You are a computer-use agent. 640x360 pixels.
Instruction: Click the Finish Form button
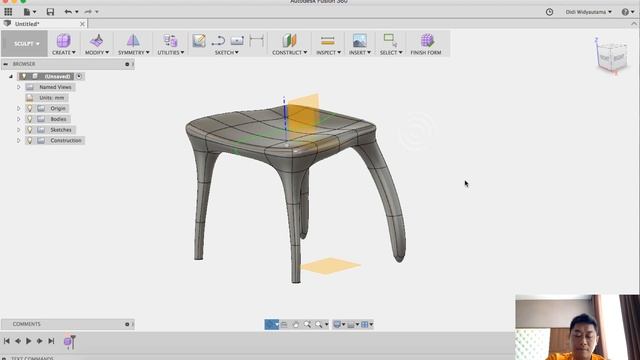coord(426,44)
